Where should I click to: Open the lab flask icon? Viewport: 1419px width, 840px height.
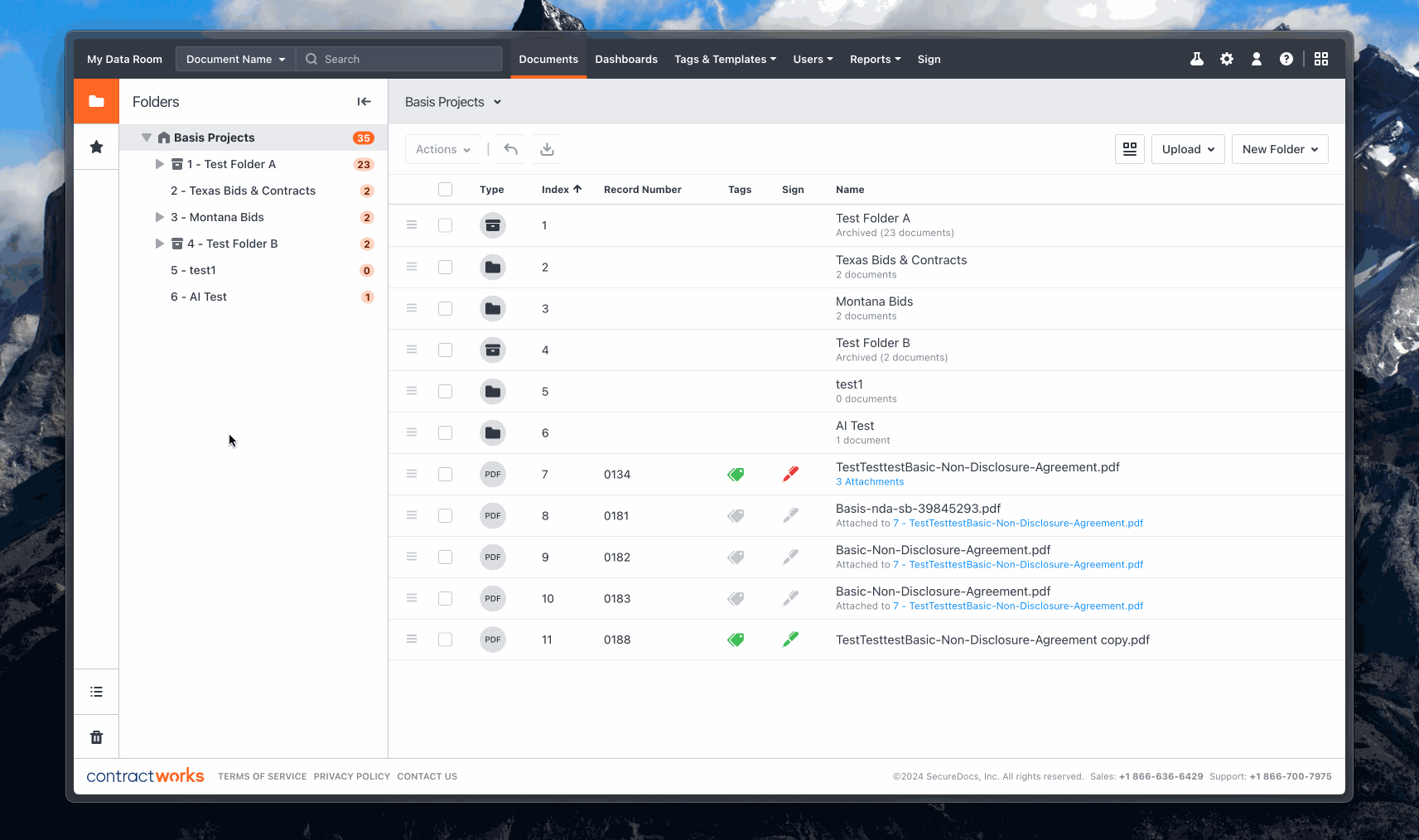(1197, 59)
